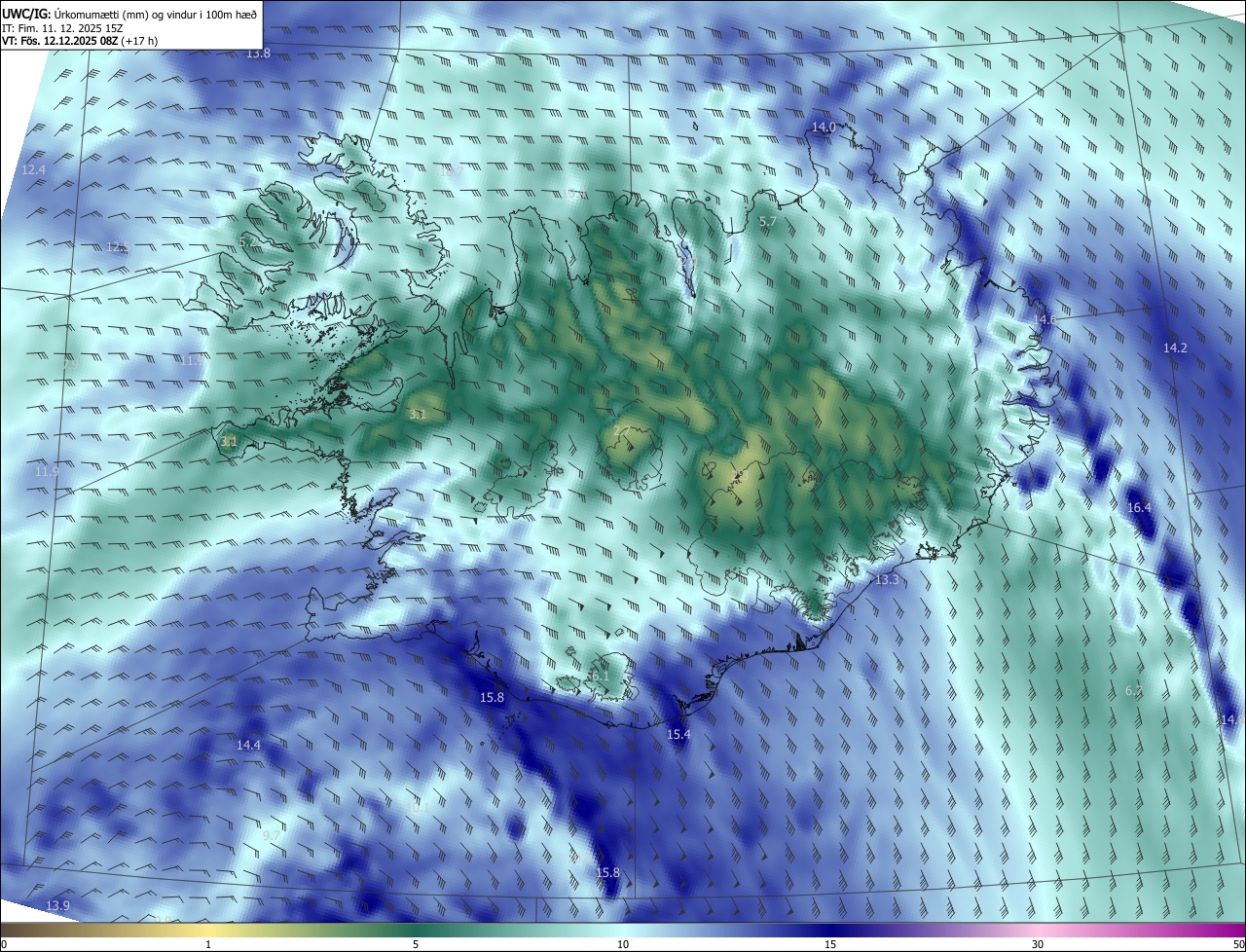This screenshot has height=952, width=1246.
Task: Click the "10" tick label on the color scale
Action: coord(623,944)
